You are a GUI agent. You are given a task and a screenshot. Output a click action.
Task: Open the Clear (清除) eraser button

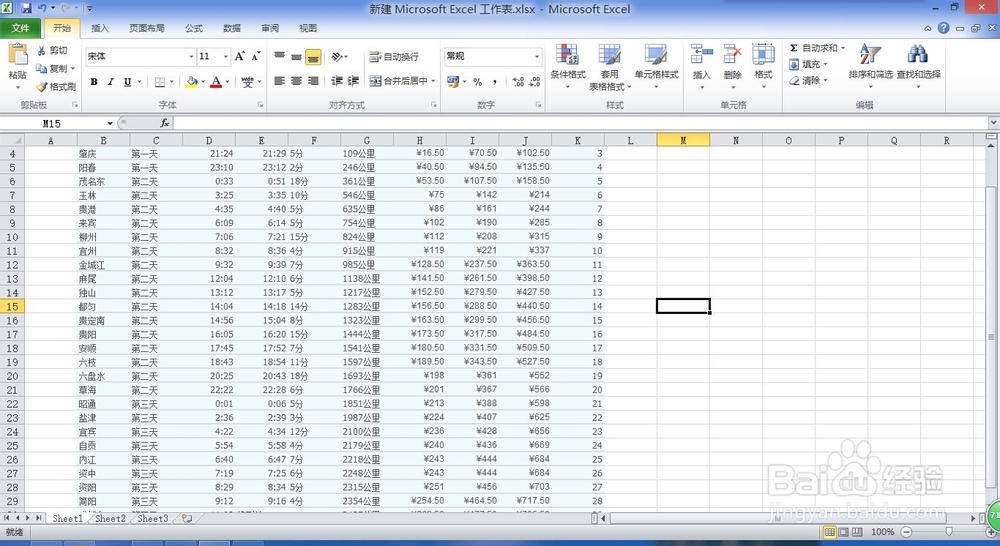click(807, 80)
